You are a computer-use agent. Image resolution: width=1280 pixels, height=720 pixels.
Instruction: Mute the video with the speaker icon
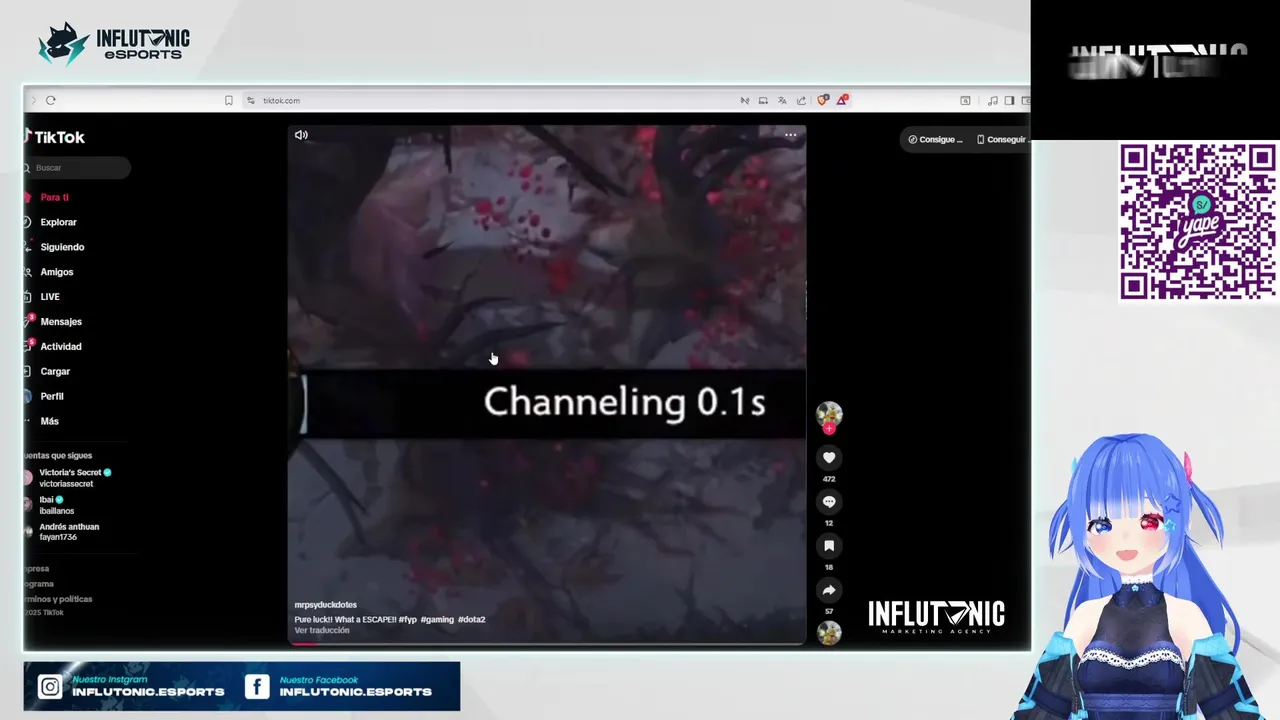301,135
